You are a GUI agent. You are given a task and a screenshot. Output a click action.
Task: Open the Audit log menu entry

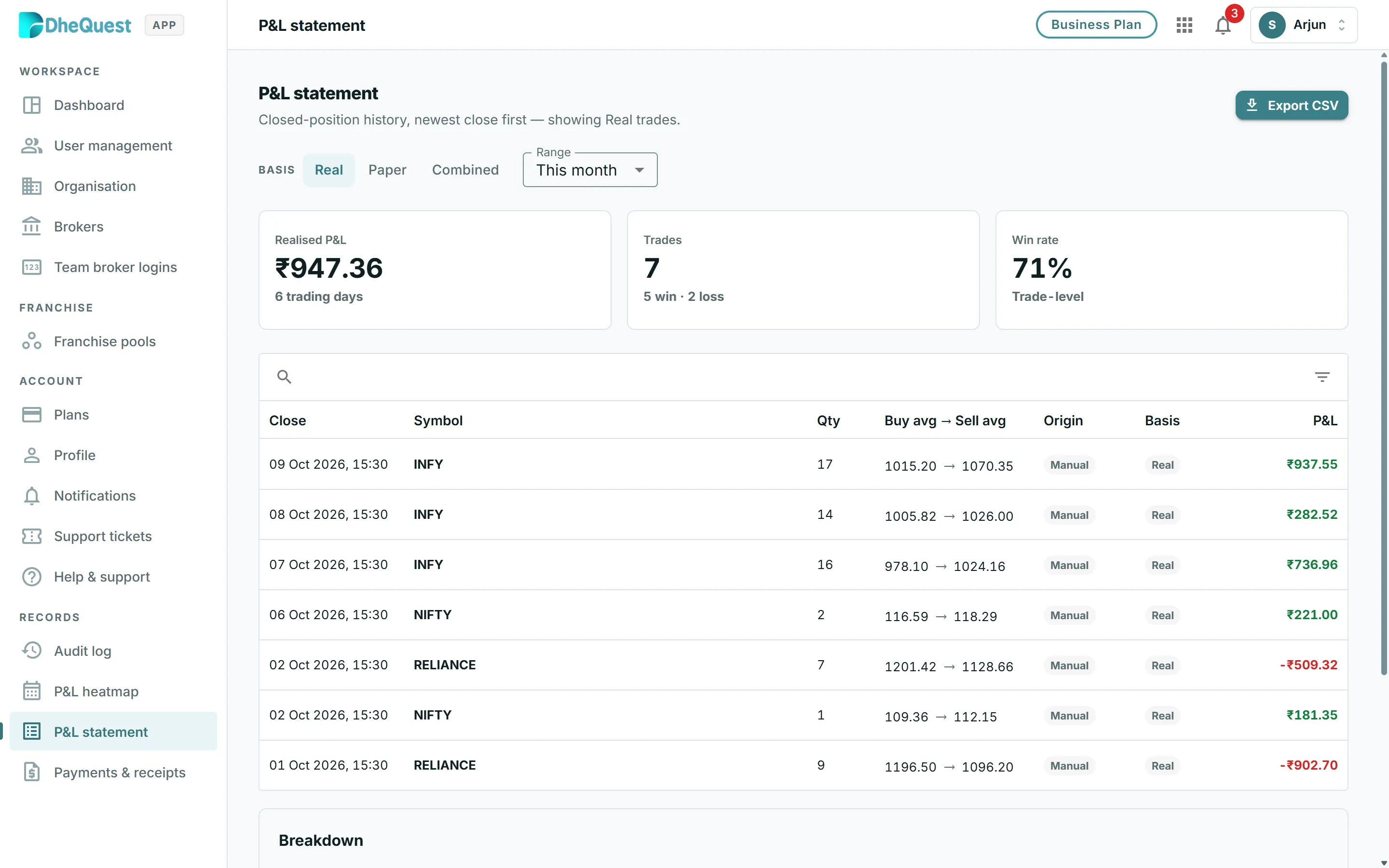114,651
